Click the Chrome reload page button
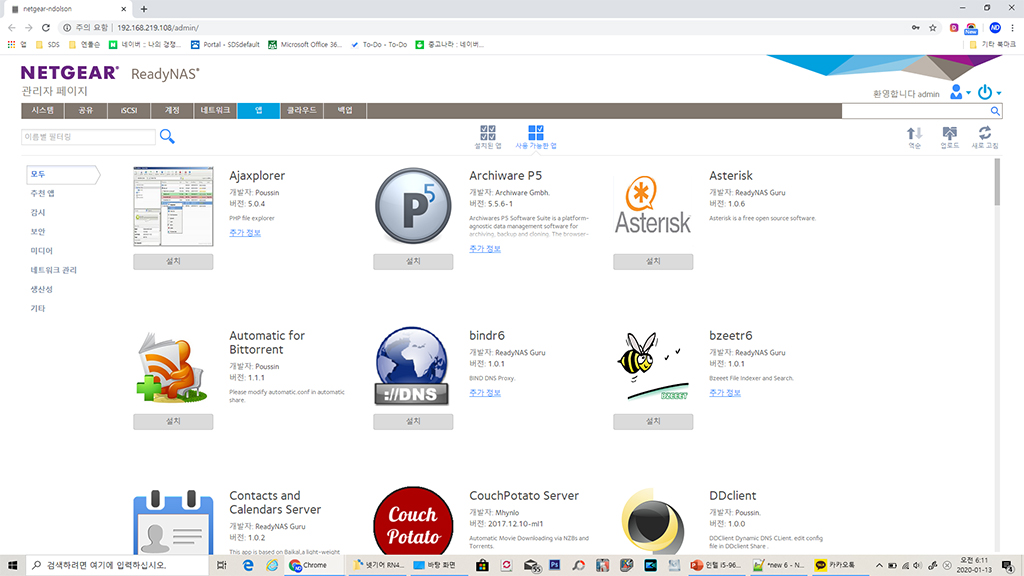This screenshot has height=576, width=1024. coord(46,27)
